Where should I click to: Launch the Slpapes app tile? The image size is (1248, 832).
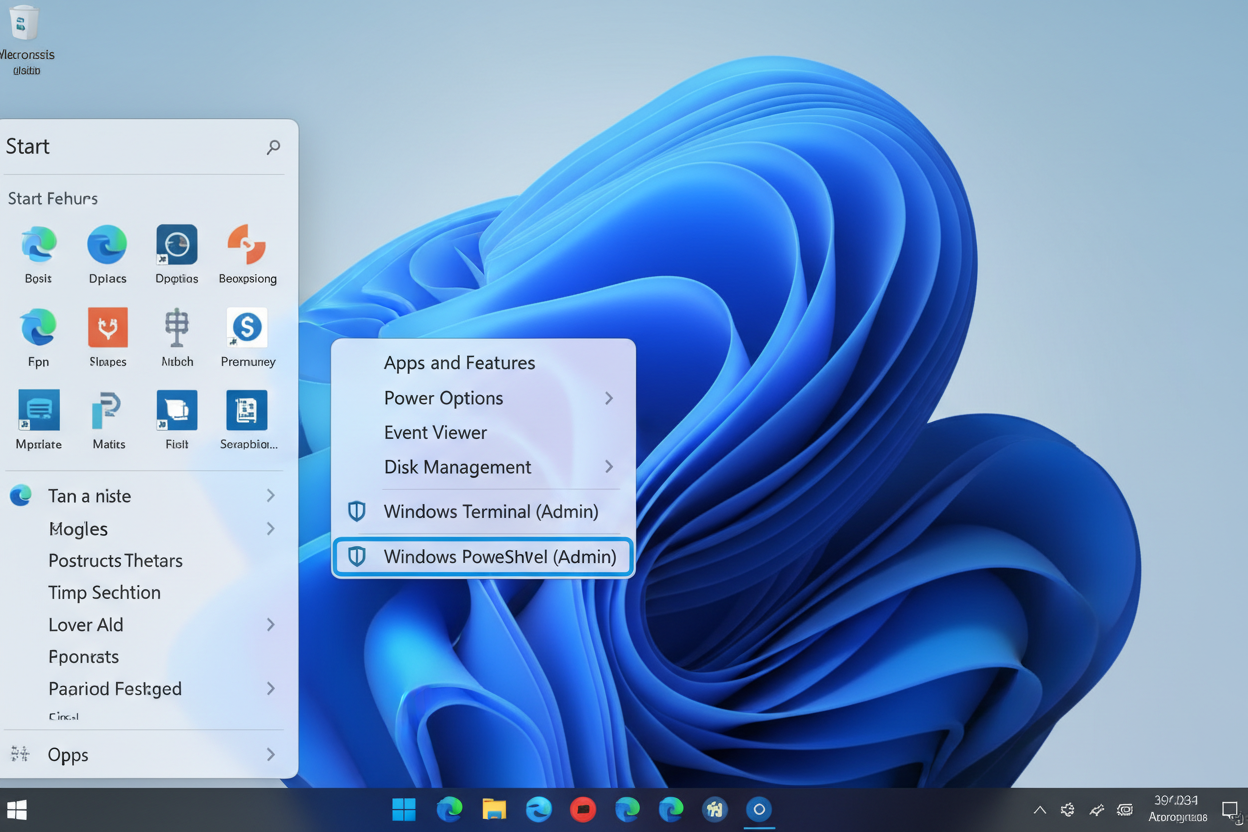[108, 328]
